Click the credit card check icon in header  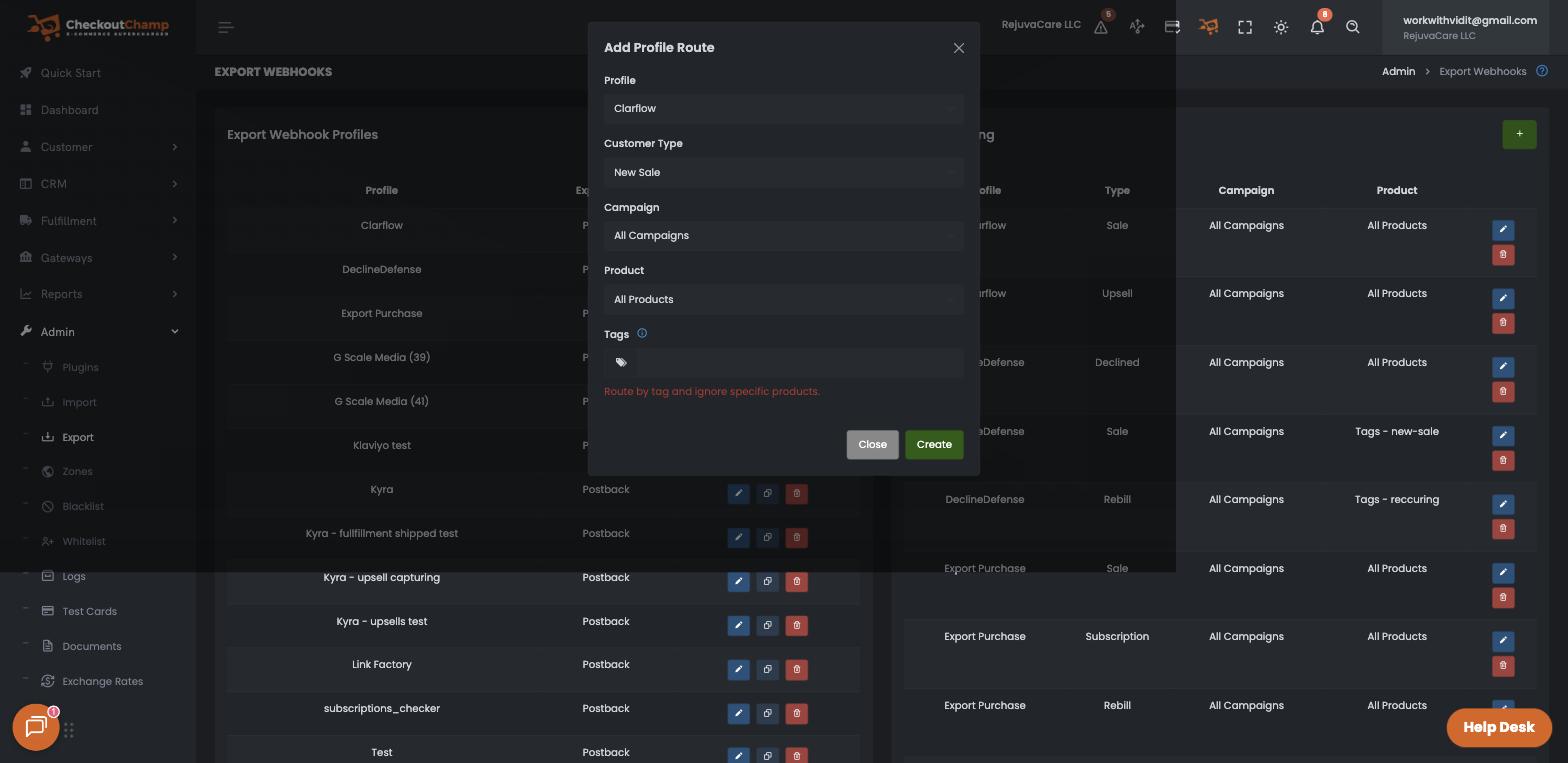pos(1173,27)
